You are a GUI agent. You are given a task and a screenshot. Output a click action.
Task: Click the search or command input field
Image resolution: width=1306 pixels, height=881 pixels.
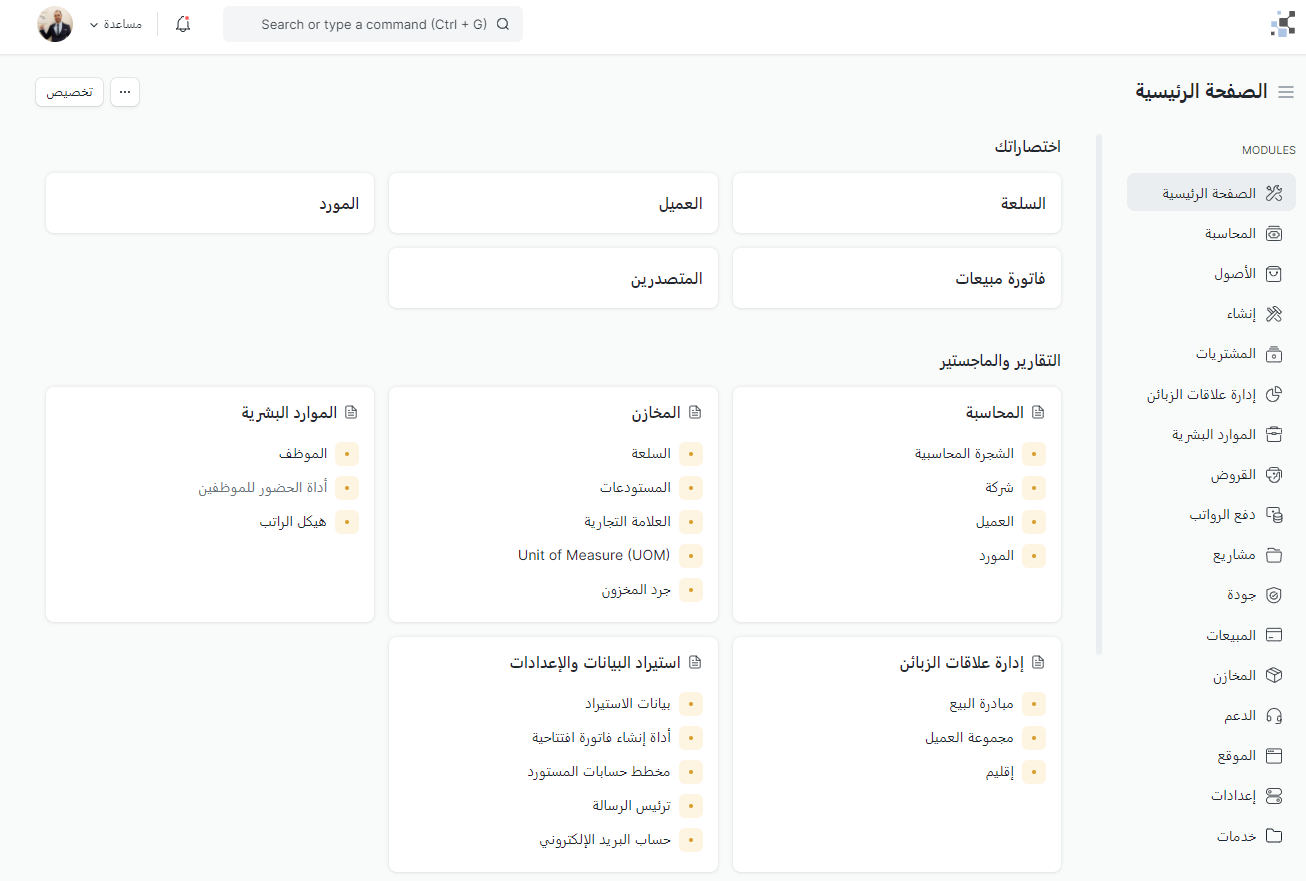pyautogui.click(x=372, y=24)
